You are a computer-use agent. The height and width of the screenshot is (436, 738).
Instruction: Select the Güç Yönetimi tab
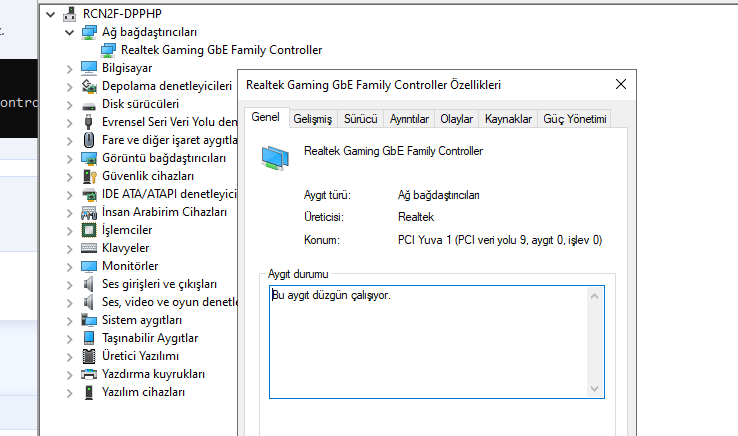point(574,119)
